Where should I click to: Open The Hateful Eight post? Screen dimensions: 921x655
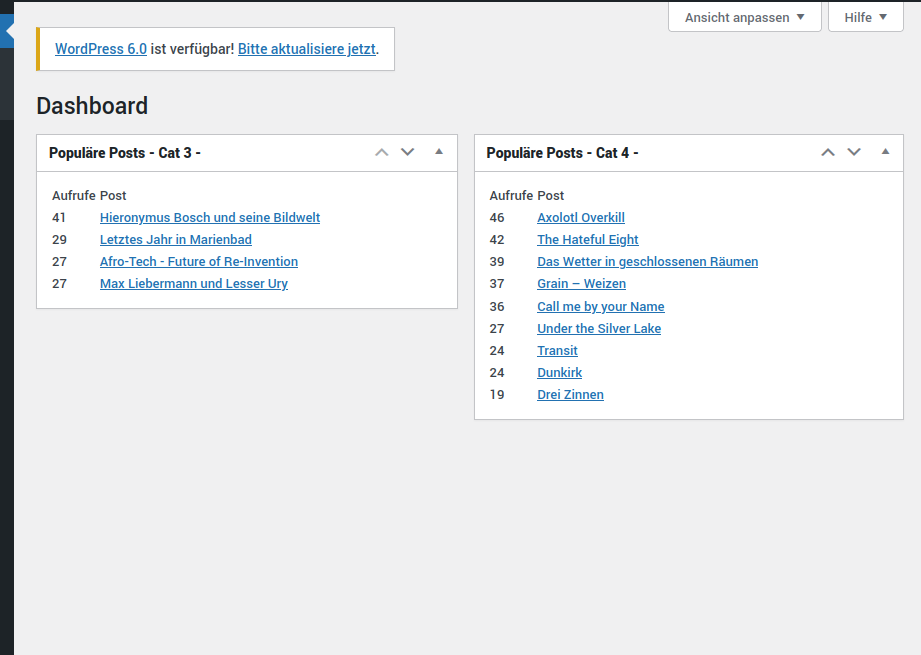(x=588, y=240)
